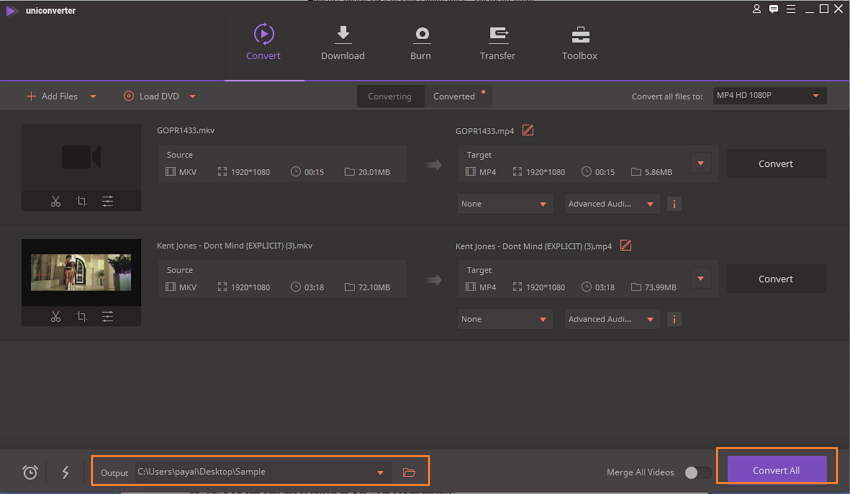
Task: Show info icon for GOPR1433 target
Action: click(674, 204)
